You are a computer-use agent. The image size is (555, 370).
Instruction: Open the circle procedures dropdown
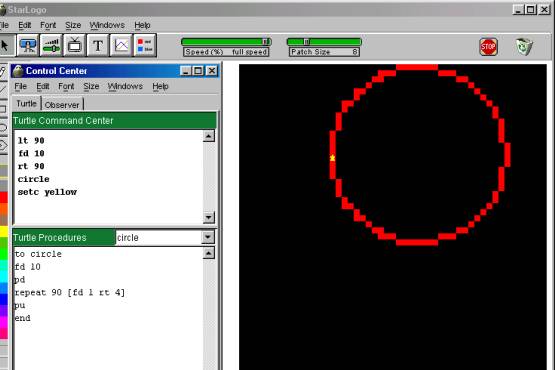click(208, 237)
